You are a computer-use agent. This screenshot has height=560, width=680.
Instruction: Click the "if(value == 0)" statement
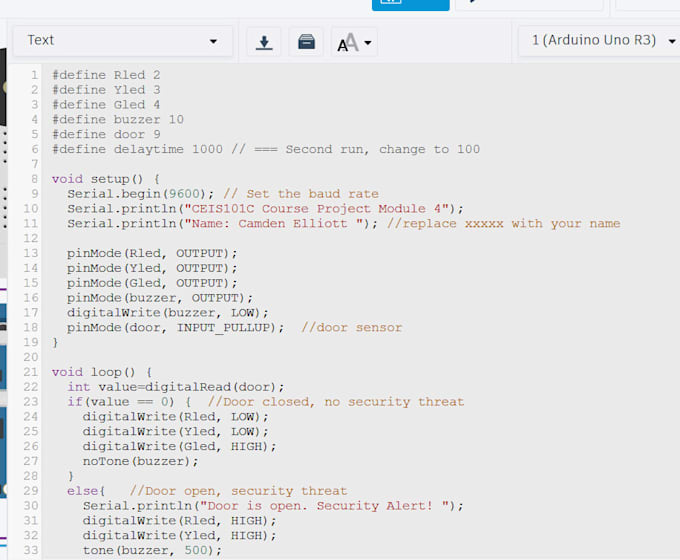(121, 402)
